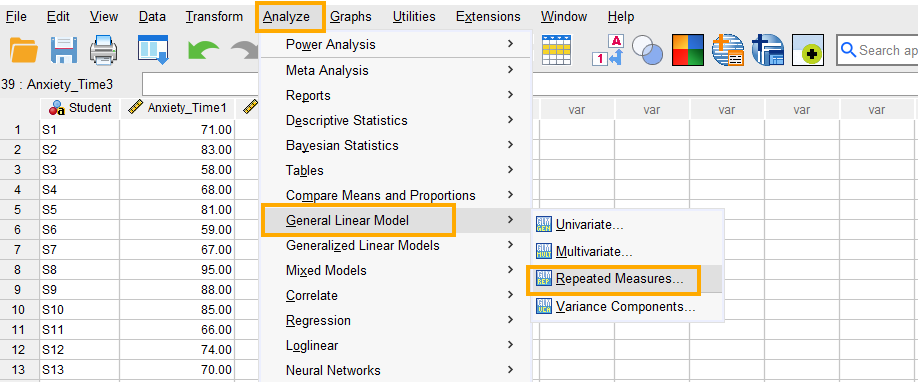
Task: Open the Utilities menu
Action: (414, 16)
